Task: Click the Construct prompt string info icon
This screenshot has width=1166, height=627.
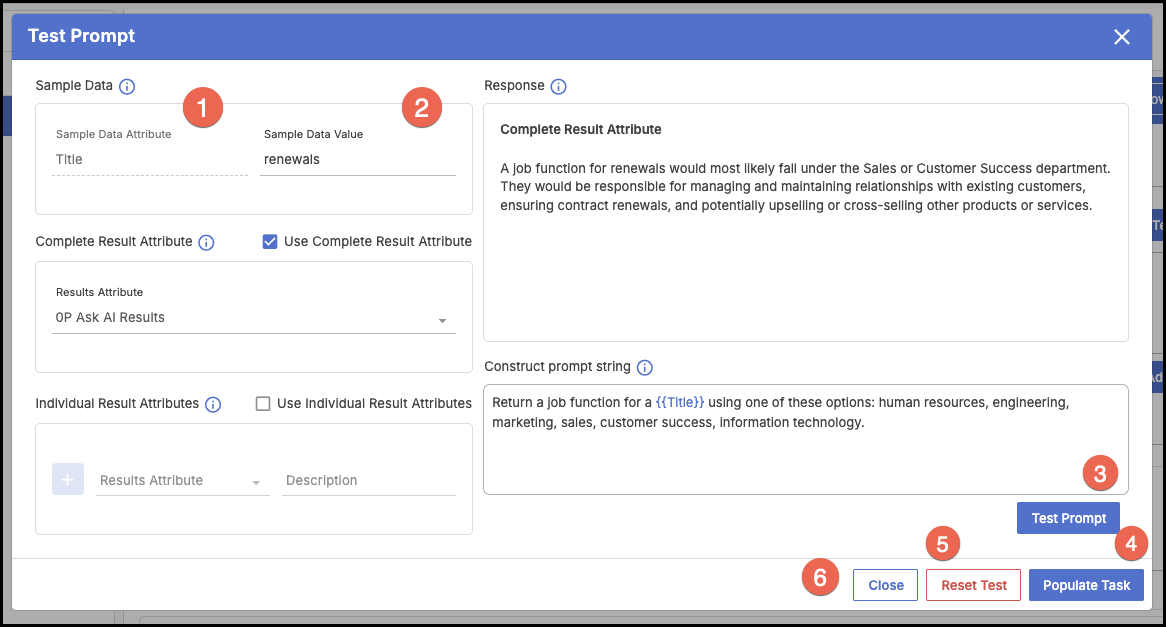Action: point(645,367)
